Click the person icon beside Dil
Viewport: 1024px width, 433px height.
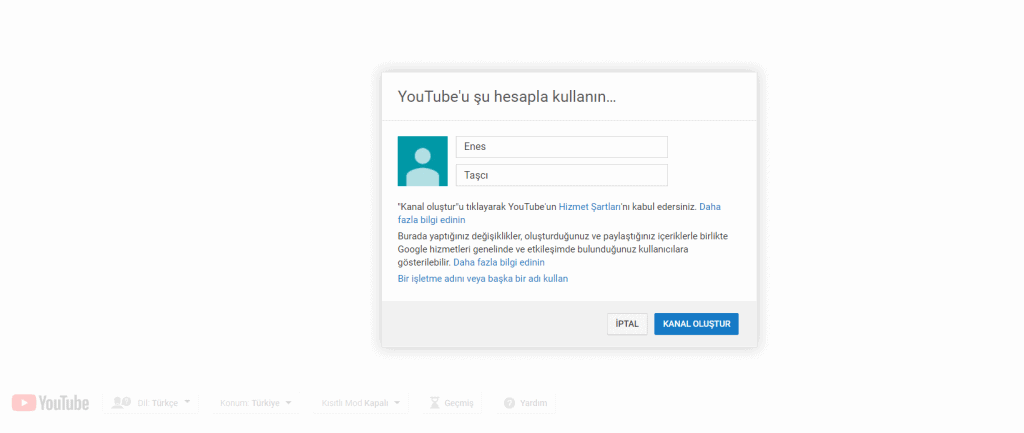coord(121,402)
